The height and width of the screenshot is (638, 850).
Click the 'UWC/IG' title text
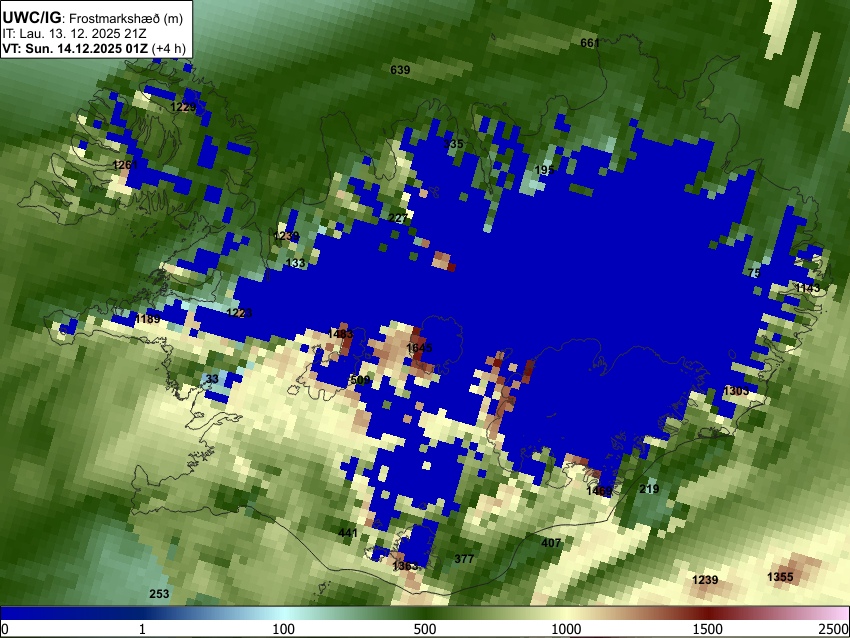[x=31, y=17]
